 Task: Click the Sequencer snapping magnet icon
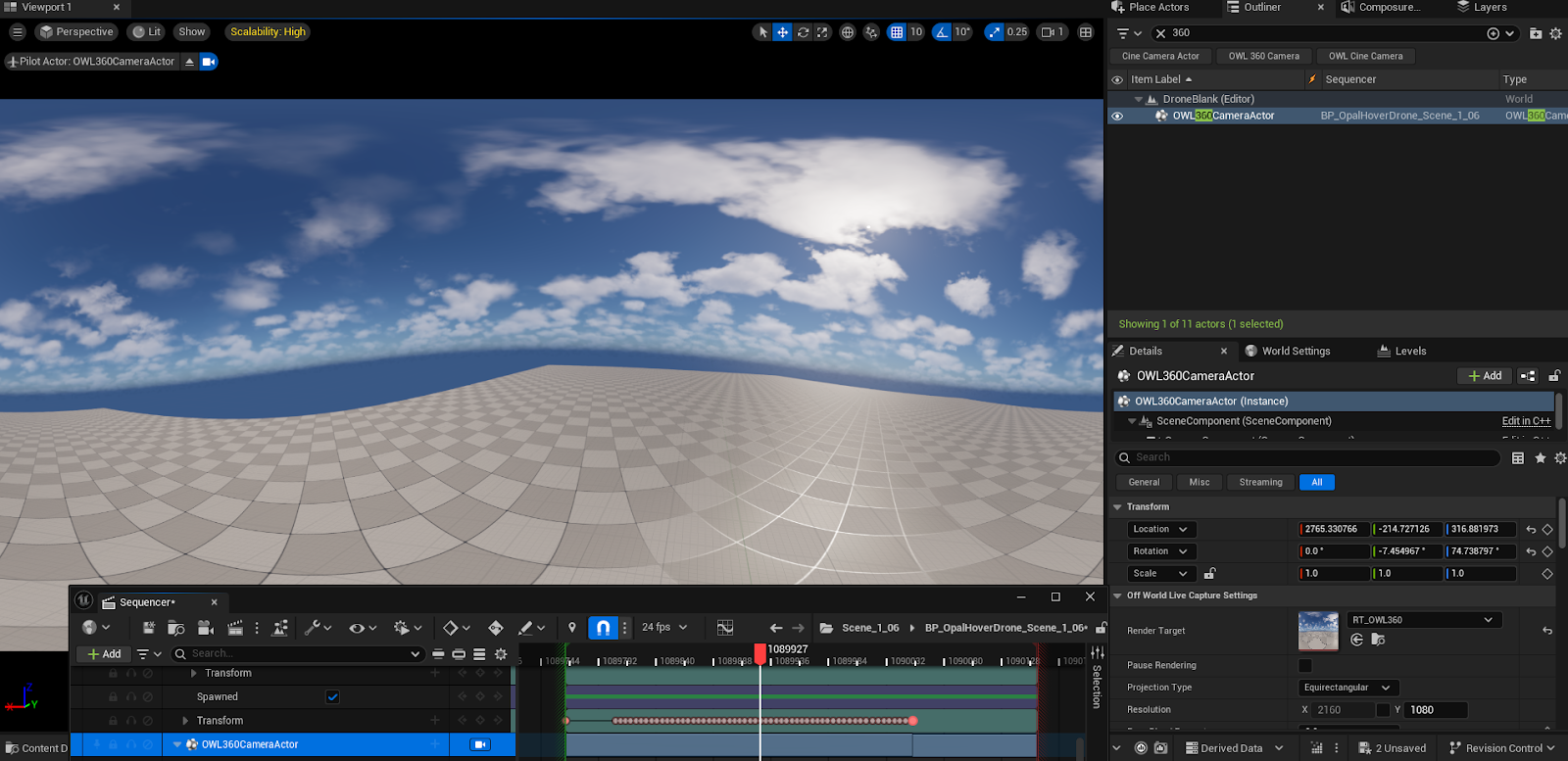[x=604, y=628]
